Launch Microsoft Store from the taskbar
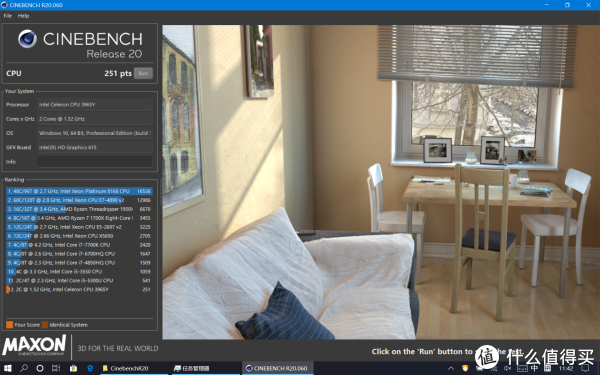 pyautogui.click(x=73, y=368)
